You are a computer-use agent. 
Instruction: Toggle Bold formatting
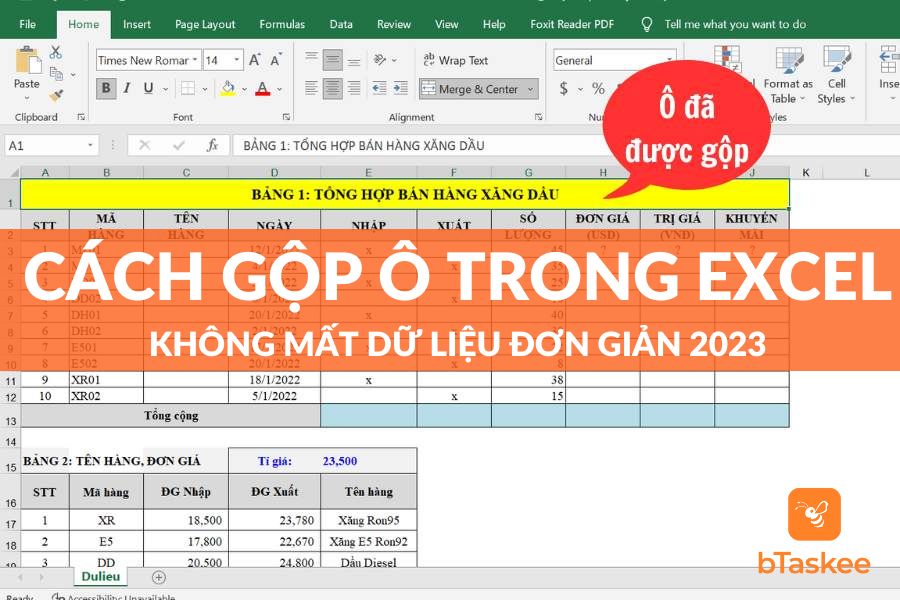pyautogui.click(x=106, y=88)
